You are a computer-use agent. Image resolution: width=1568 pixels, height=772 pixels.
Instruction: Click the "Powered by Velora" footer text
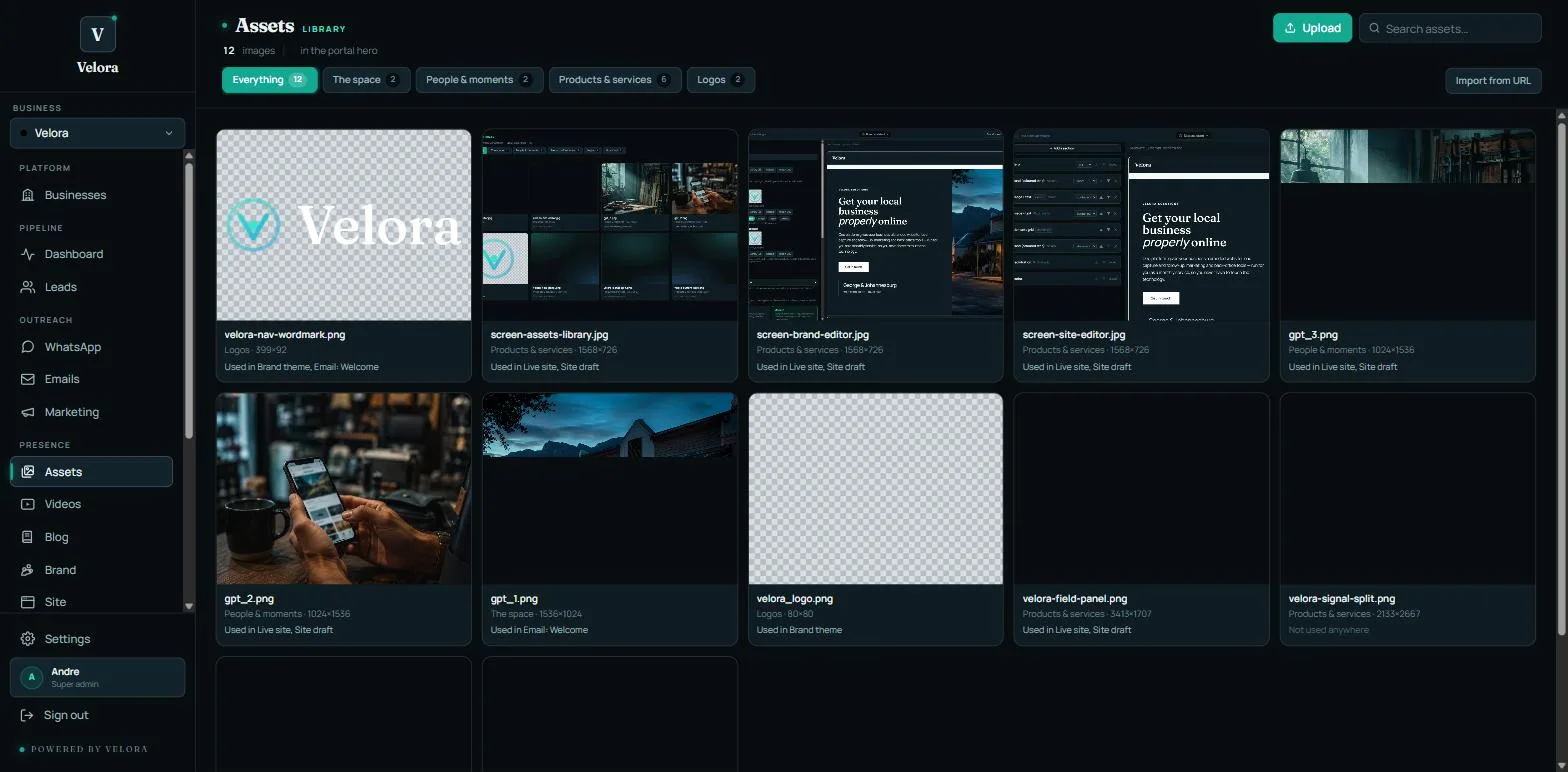click(x=89, y=749)
